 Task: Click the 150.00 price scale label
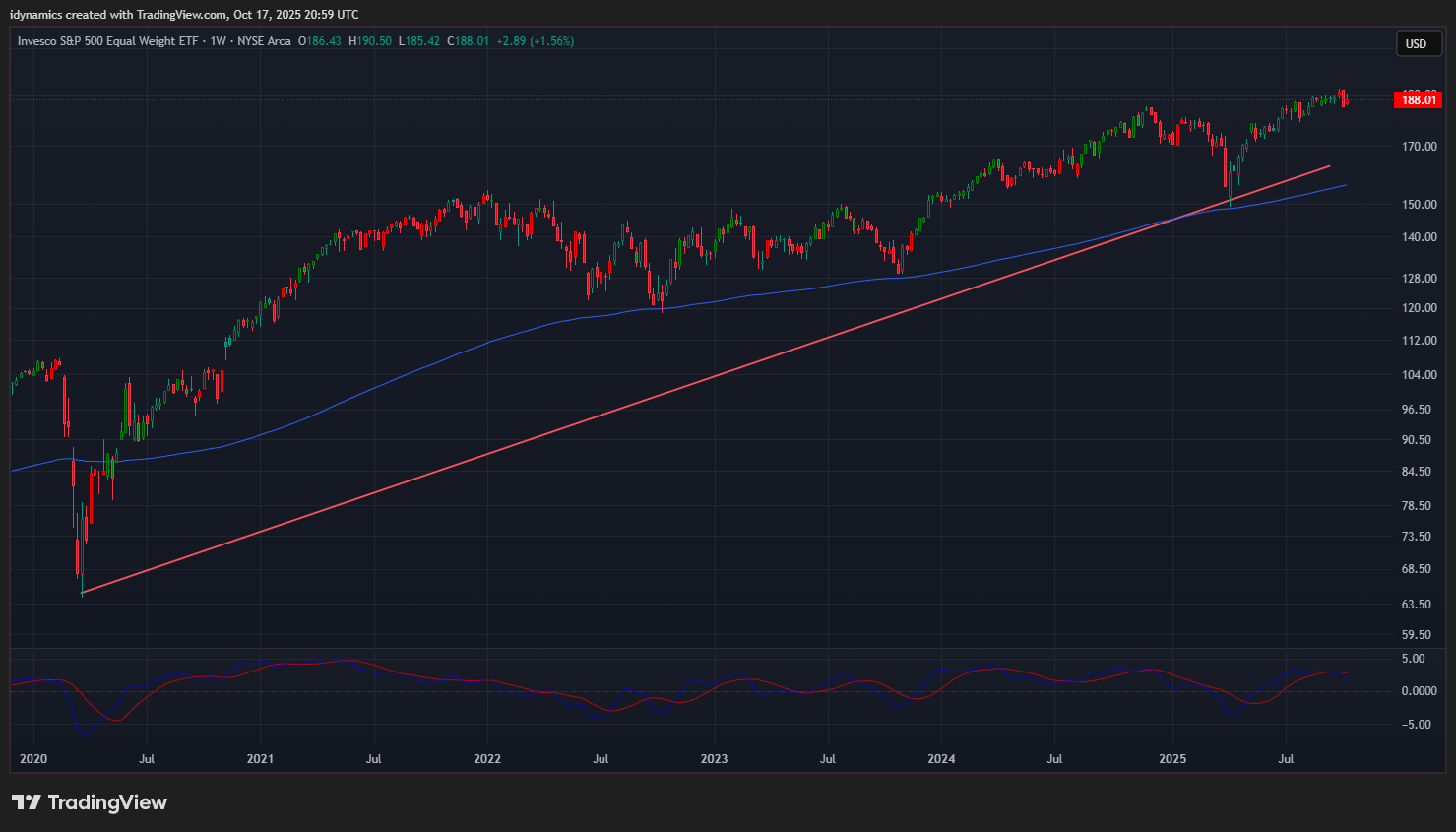1419,205
